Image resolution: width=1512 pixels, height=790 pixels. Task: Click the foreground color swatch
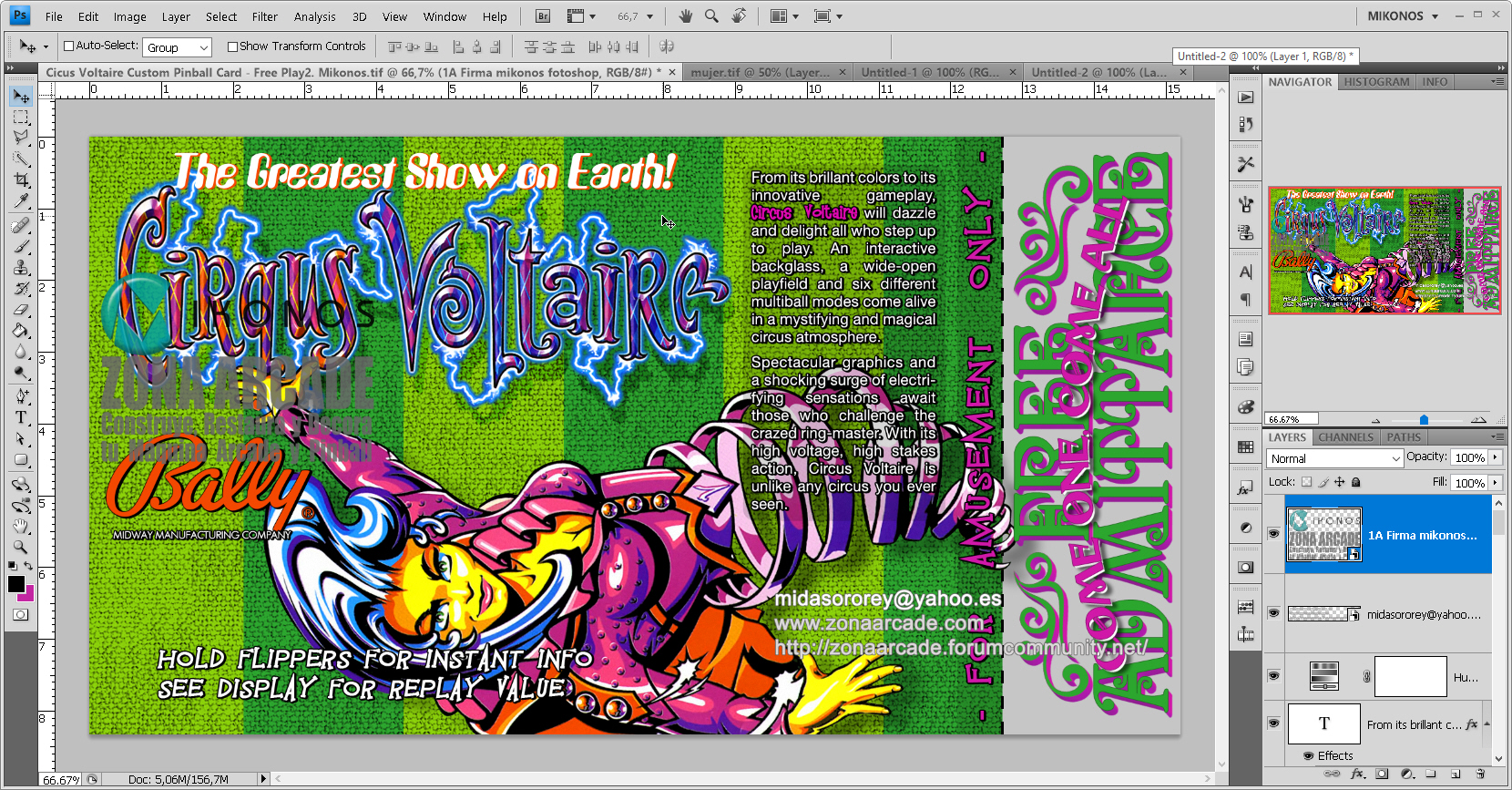click(15, 583)
